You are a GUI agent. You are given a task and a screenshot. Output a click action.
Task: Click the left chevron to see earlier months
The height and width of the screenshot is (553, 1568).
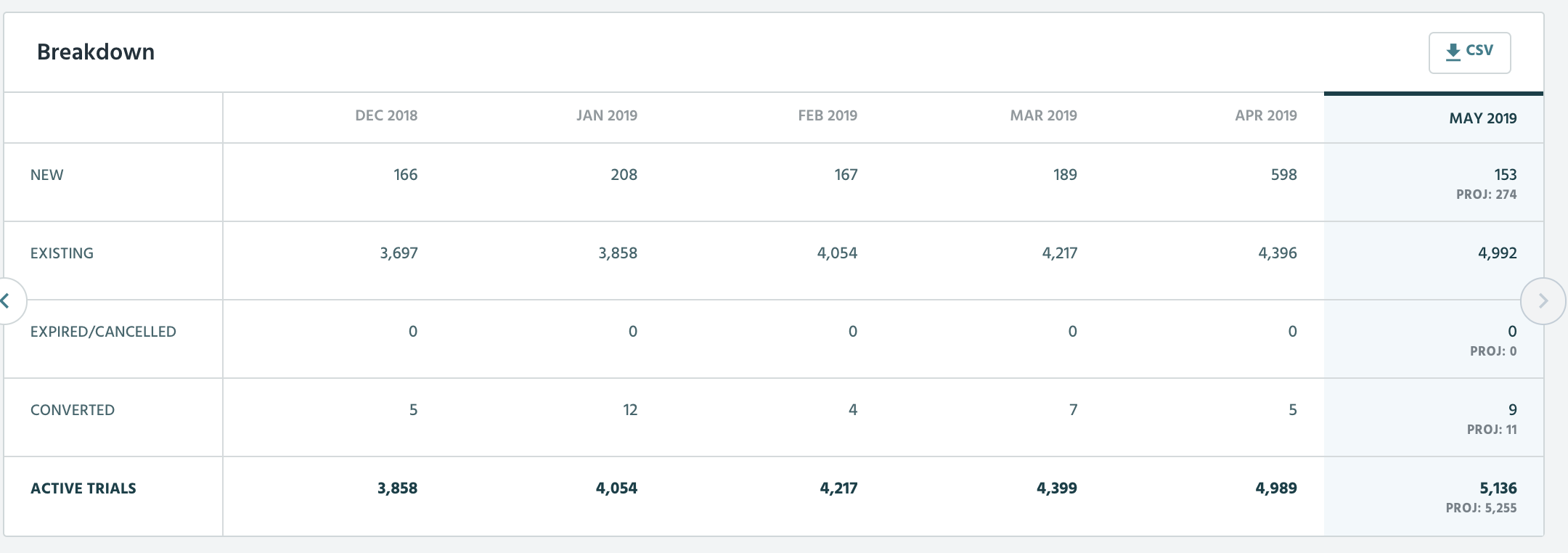(7, 300)
